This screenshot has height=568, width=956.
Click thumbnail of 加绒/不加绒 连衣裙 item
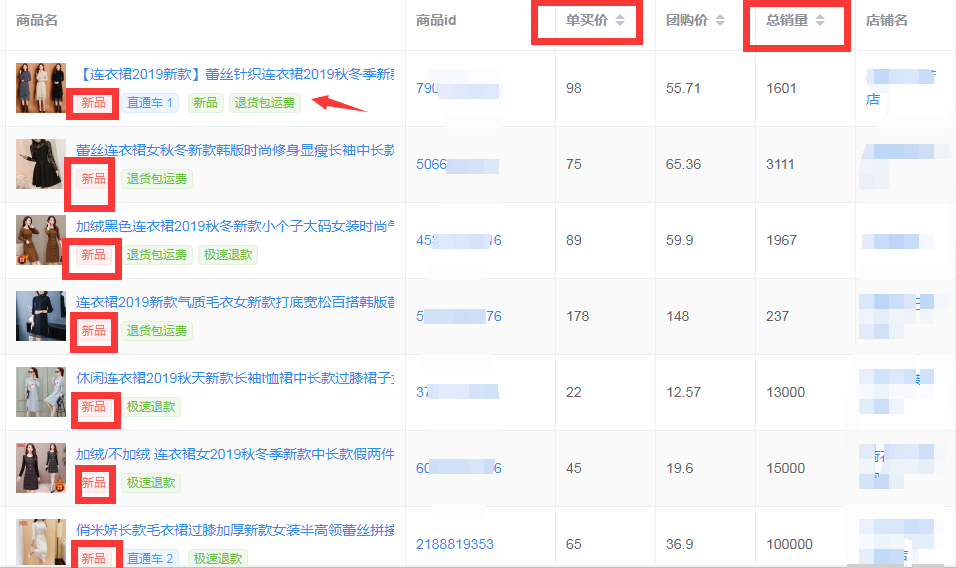pos(40,468)
